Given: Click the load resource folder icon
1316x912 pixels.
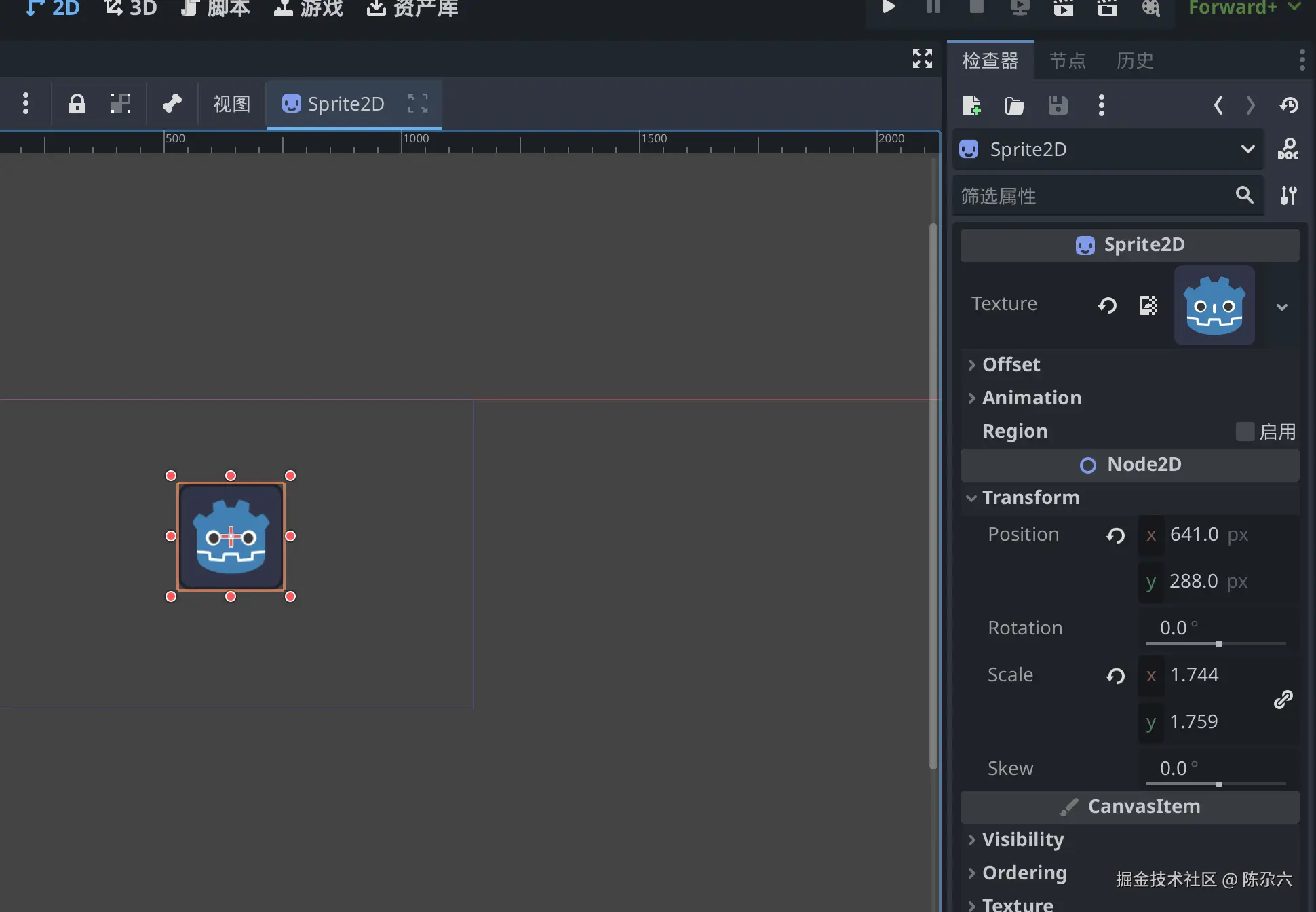Looking at the screenshot, I should [x=1014, y=105].
